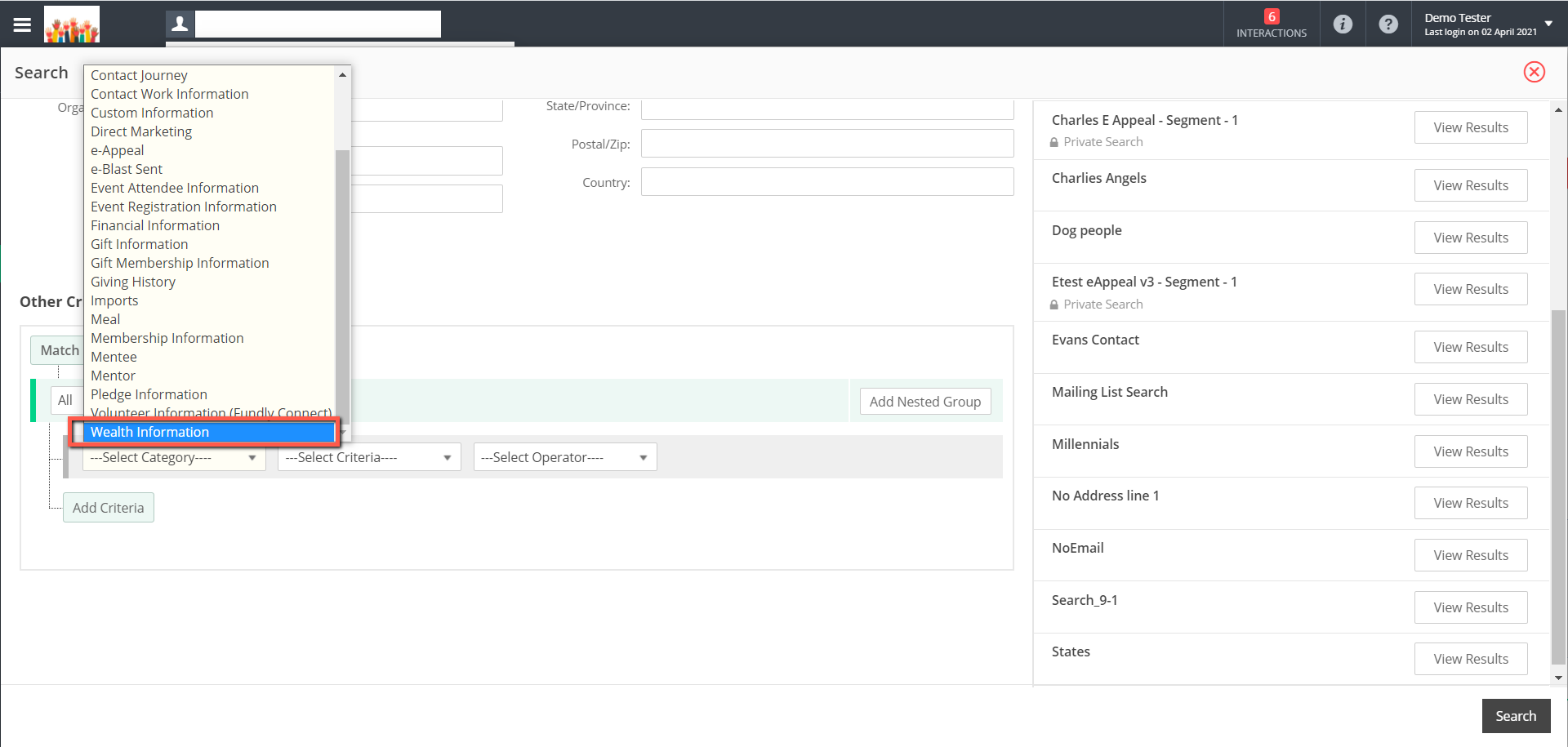Click the Mailing List Search name
Screen dimensions: 1568x747
(x=1110, y=392)
